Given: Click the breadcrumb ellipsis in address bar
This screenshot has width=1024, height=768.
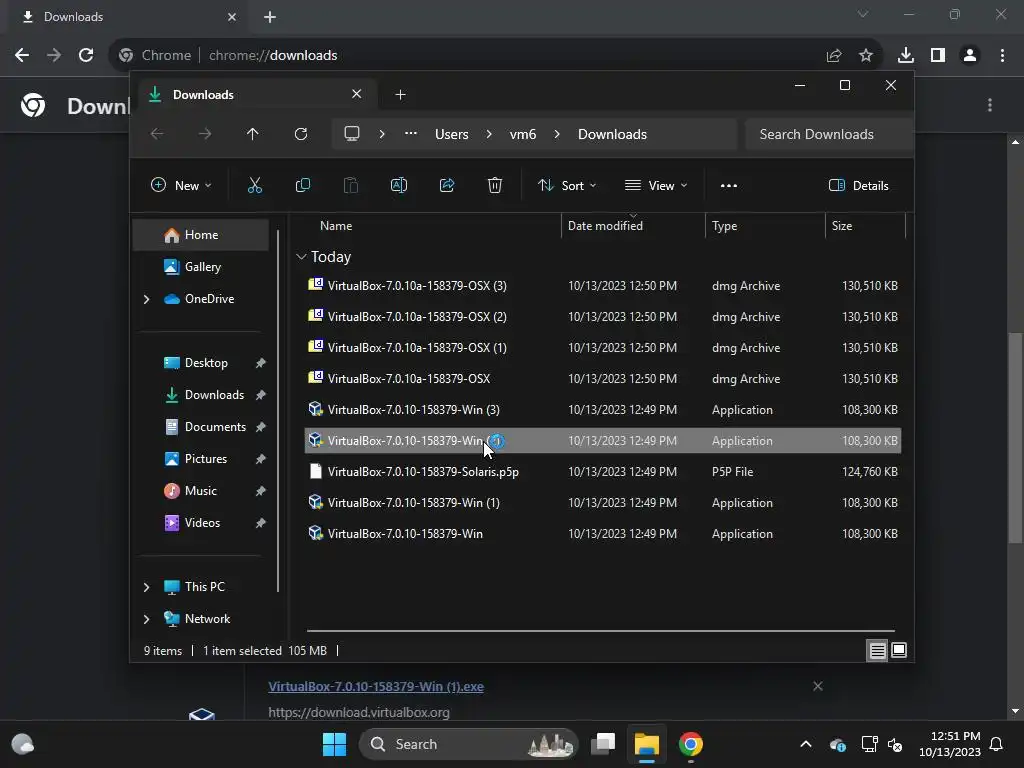Looking at the screenshot, I should click(x=411, y=134).
